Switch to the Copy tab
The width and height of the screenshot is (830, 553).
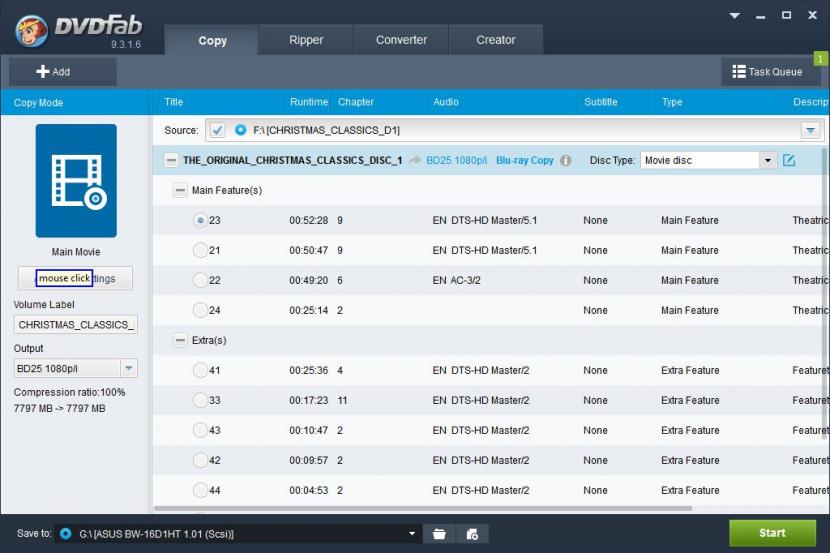click(x=212, y=40)
